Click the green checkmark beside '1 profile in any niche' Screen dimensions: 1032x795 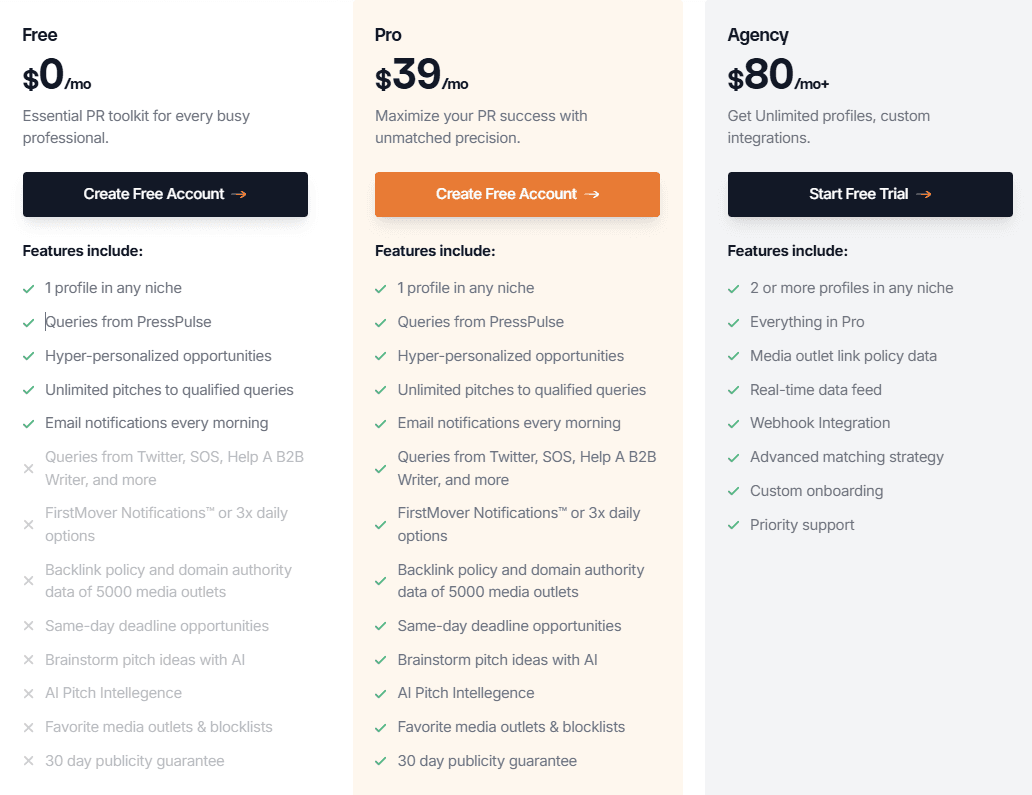(28, 288)
